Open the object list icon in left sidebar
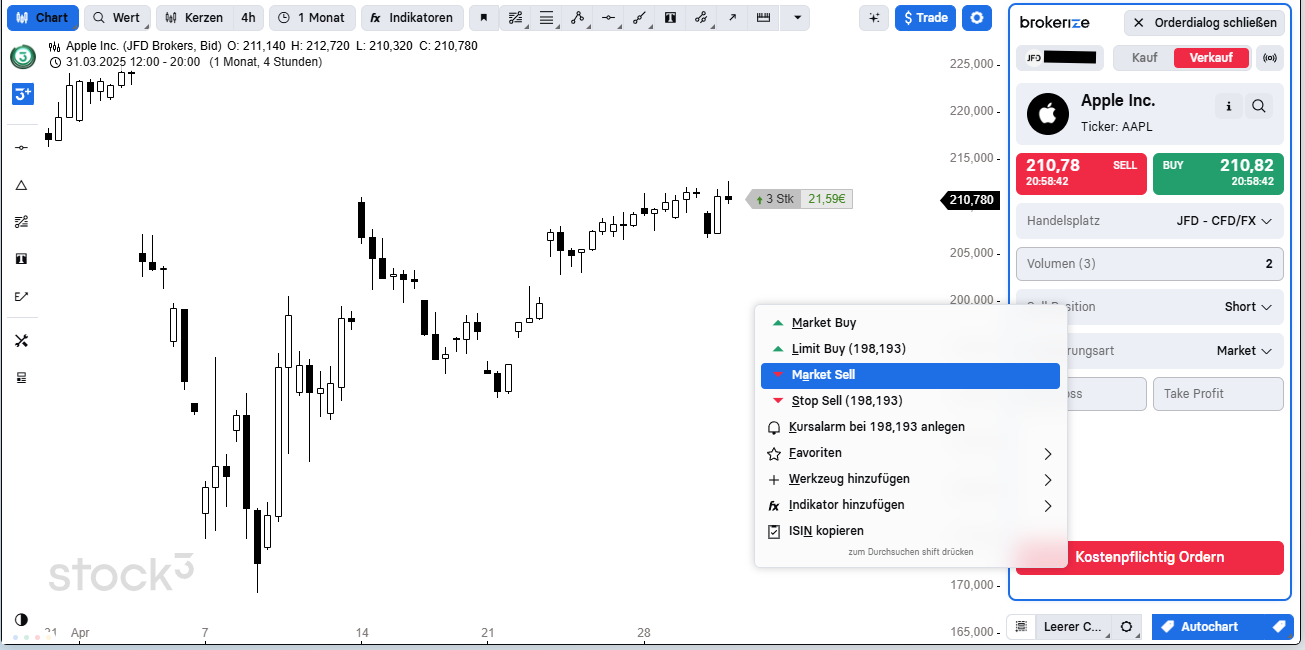 coord(22,378)
